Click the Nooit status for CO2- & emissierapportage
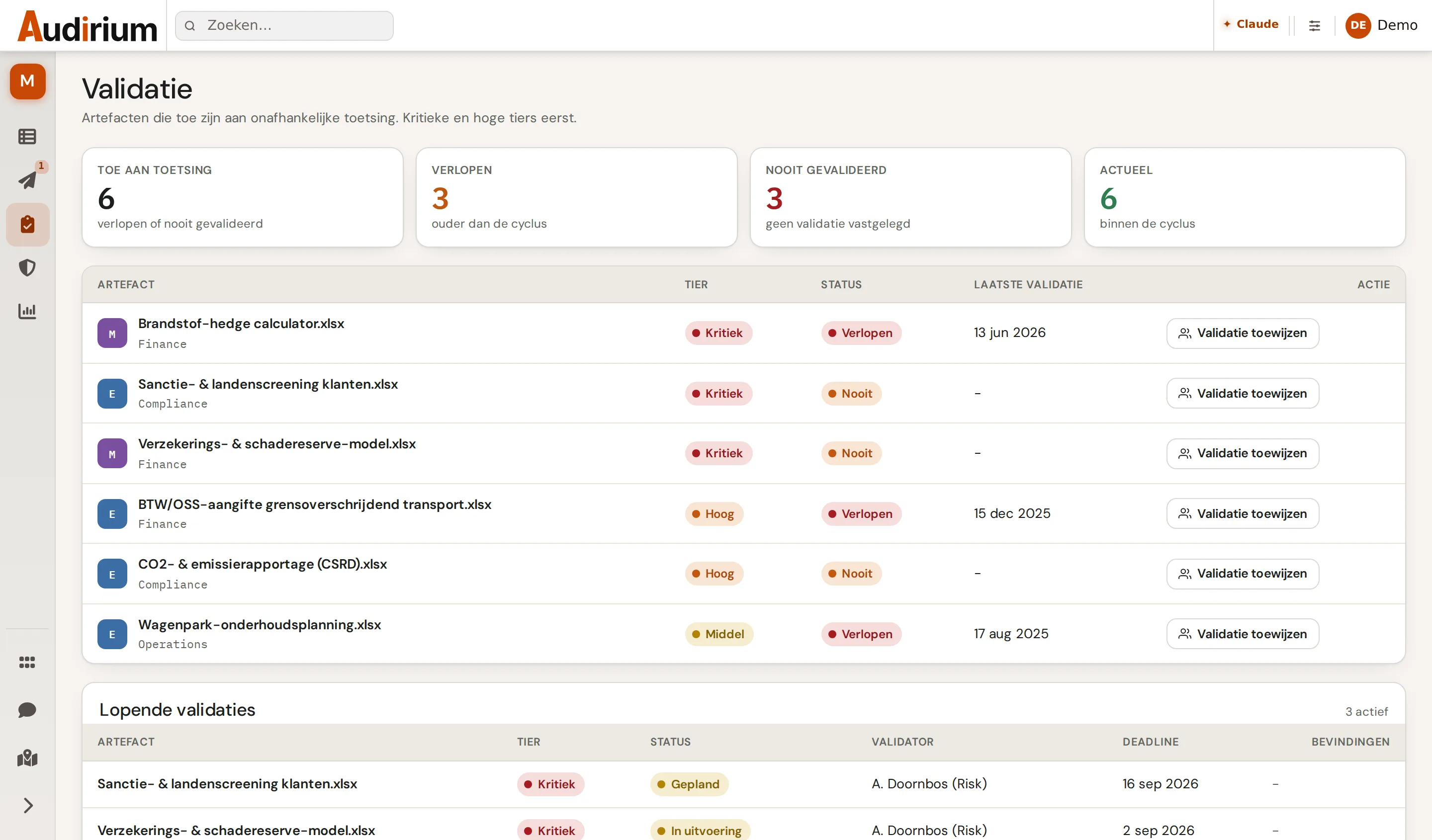This screenshot has height=840, width=1432. tap(851, 574)
